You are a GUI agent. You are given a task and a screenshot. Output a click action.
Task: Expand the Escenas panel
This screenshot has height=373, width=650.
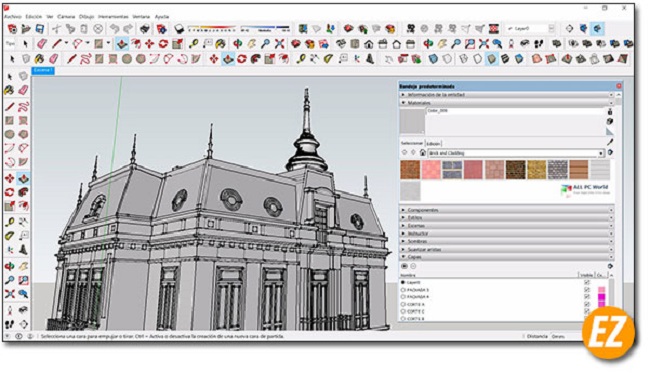click(x=507, y=225)
